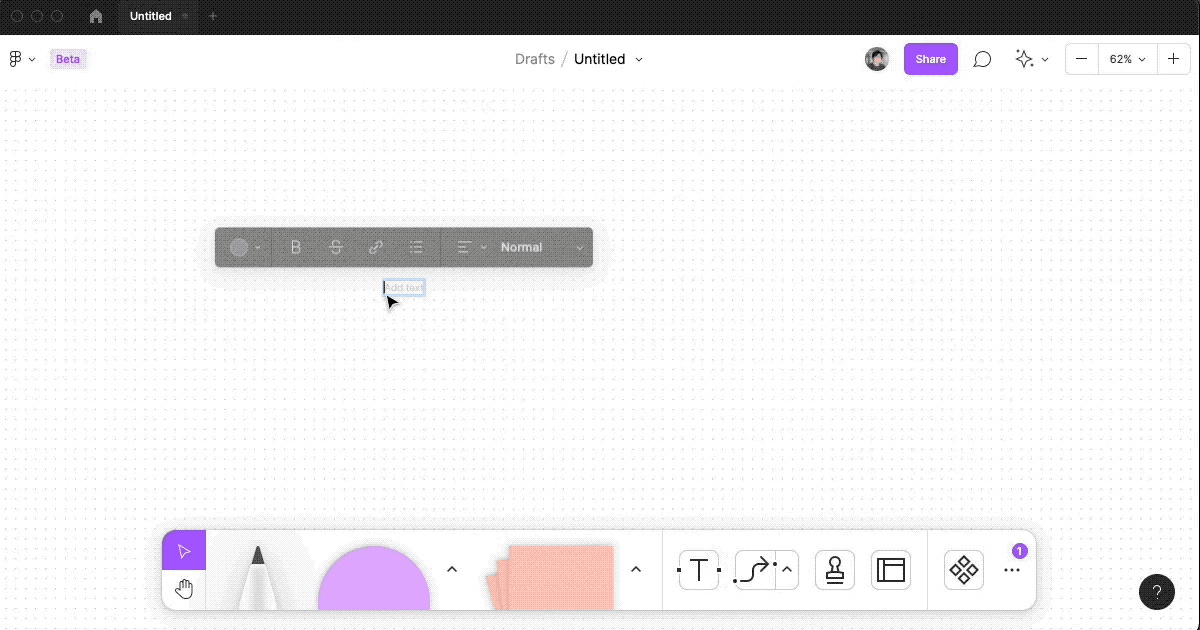Go to the Home tab icon
1200x630 pixels.
click(96, 16)
